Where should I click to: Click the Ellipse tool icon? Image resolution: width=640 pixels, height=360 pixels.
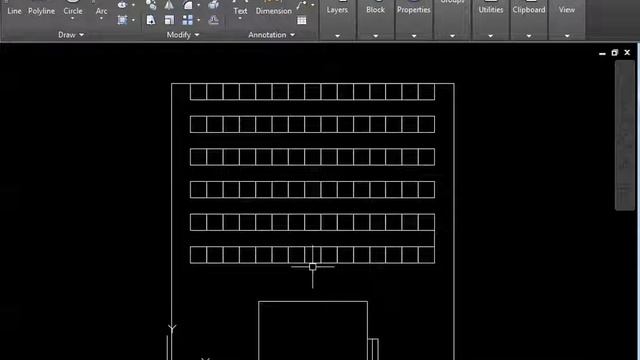point(122,5)
